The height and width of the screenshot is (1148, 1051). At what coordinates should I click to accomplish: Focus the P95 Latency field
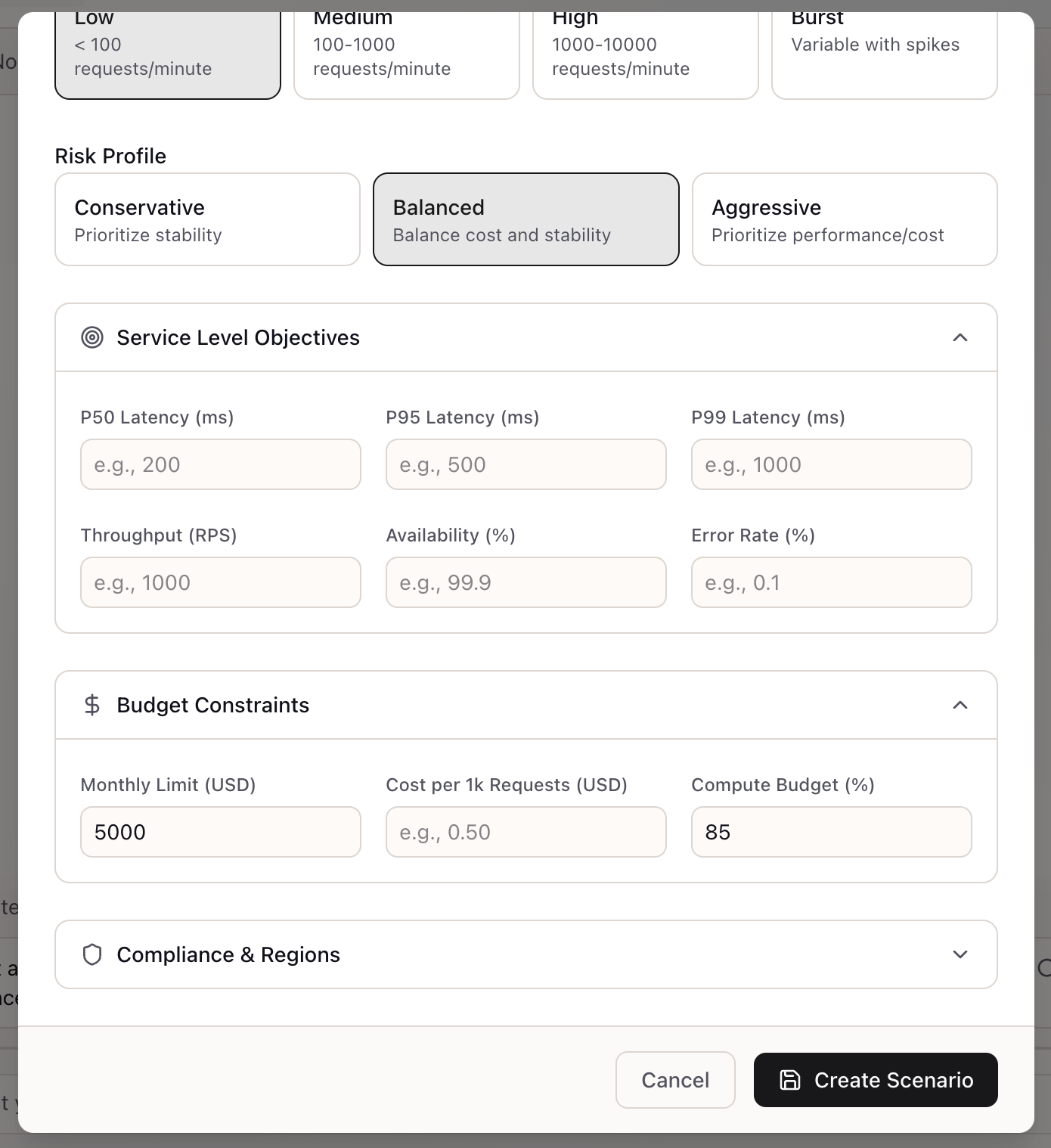pos(525,464)
